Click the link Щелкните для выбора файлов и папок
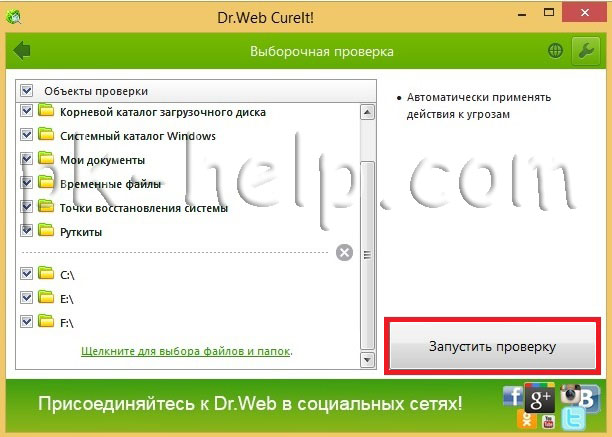The height and width of the screenshot is (437, 612). (x=185, y=351)
